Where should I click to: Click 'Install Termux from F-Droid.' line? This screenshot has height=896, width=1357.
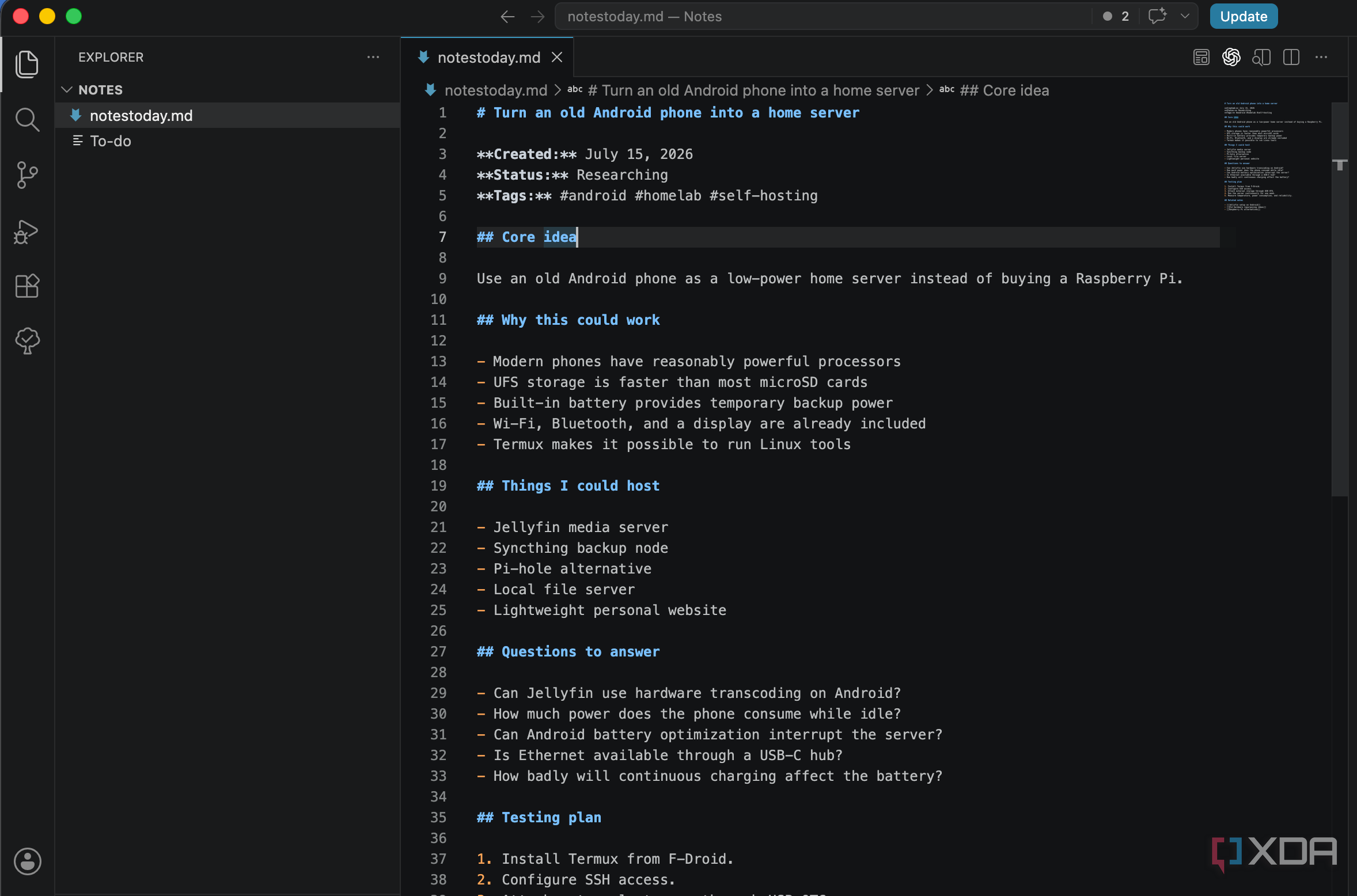click(605, 859)
